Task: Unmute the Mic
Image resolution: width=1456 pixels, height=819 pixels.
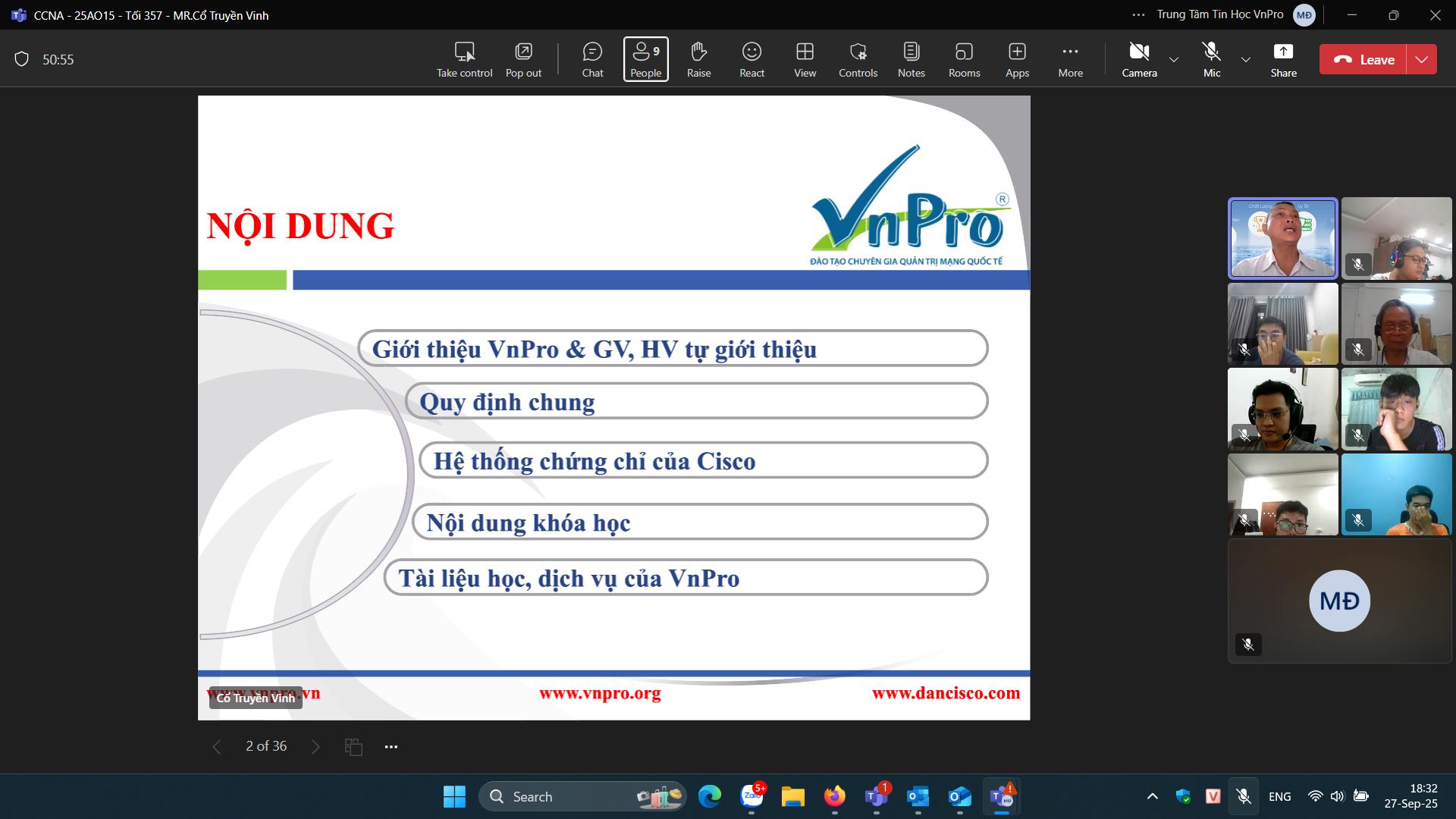Action: coord(1212,59)
